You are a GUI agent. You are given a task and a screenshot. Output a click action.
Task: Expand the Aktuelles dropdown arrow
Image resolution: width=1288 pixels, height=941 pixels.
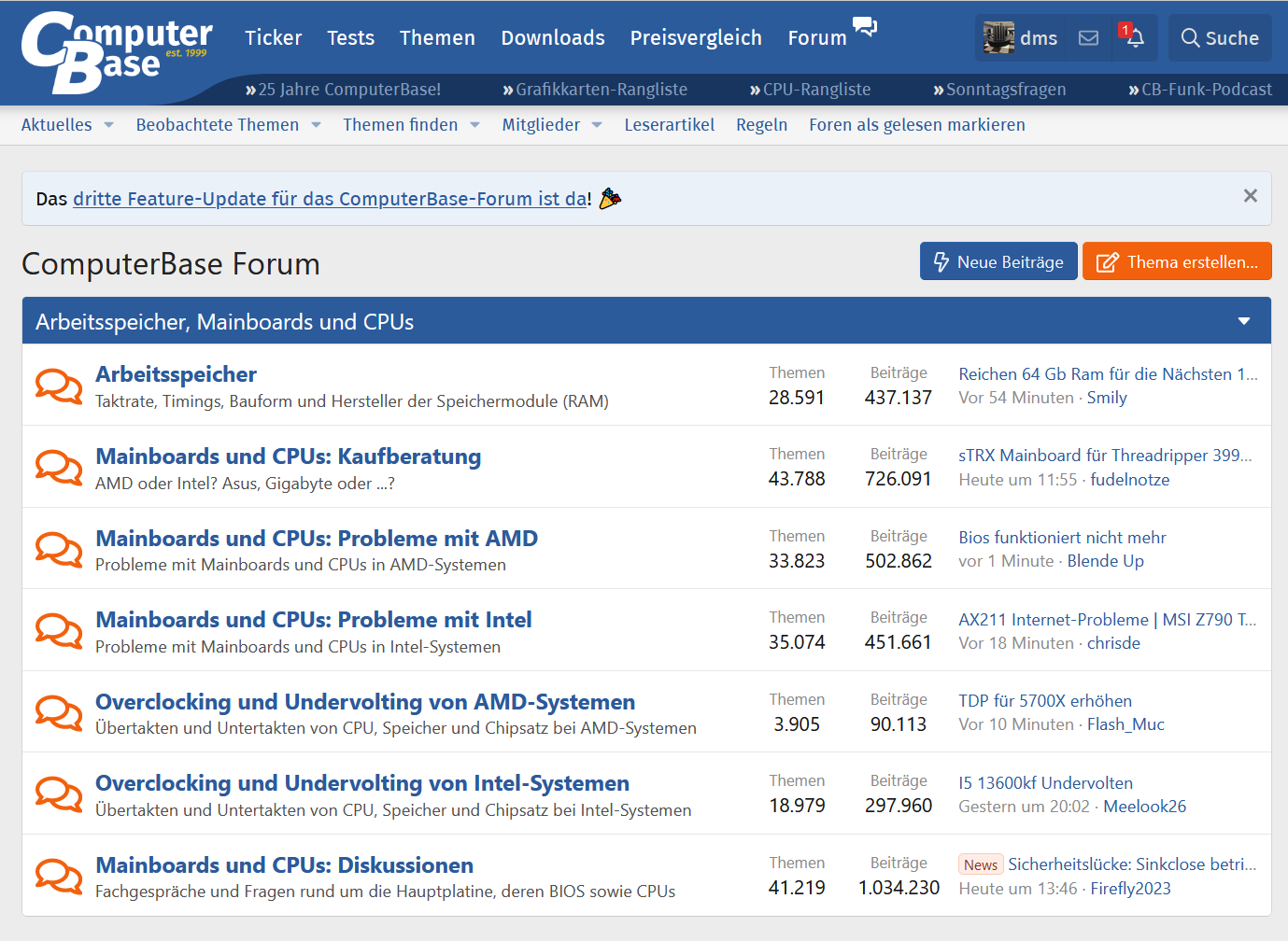click(x=108, y=125)
